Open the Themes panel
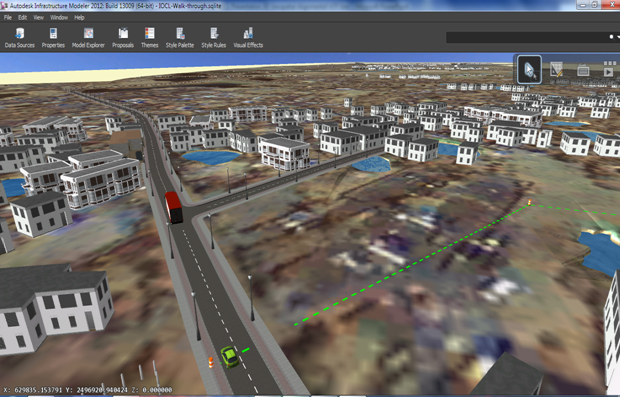The width and height of the screenshot is (620, 397). click(149, 38)
